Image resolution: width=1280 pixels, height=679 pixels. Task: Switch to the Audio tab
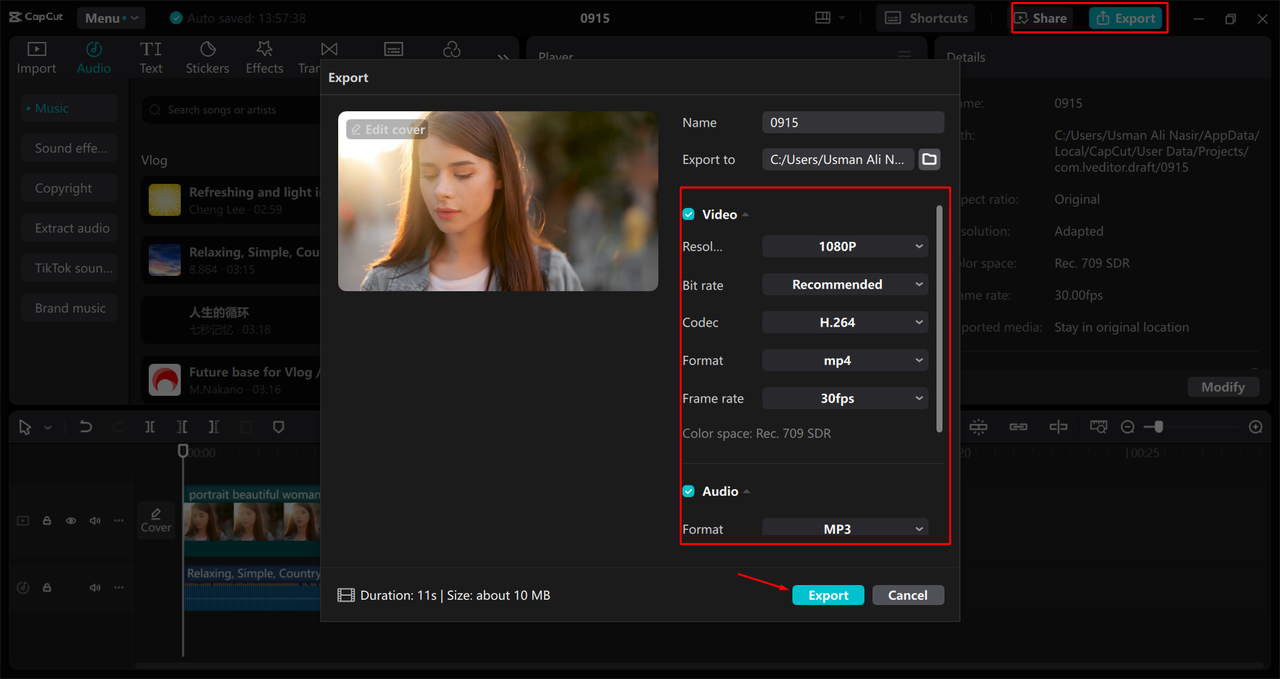pyautogui.click(x=94, y=58)
